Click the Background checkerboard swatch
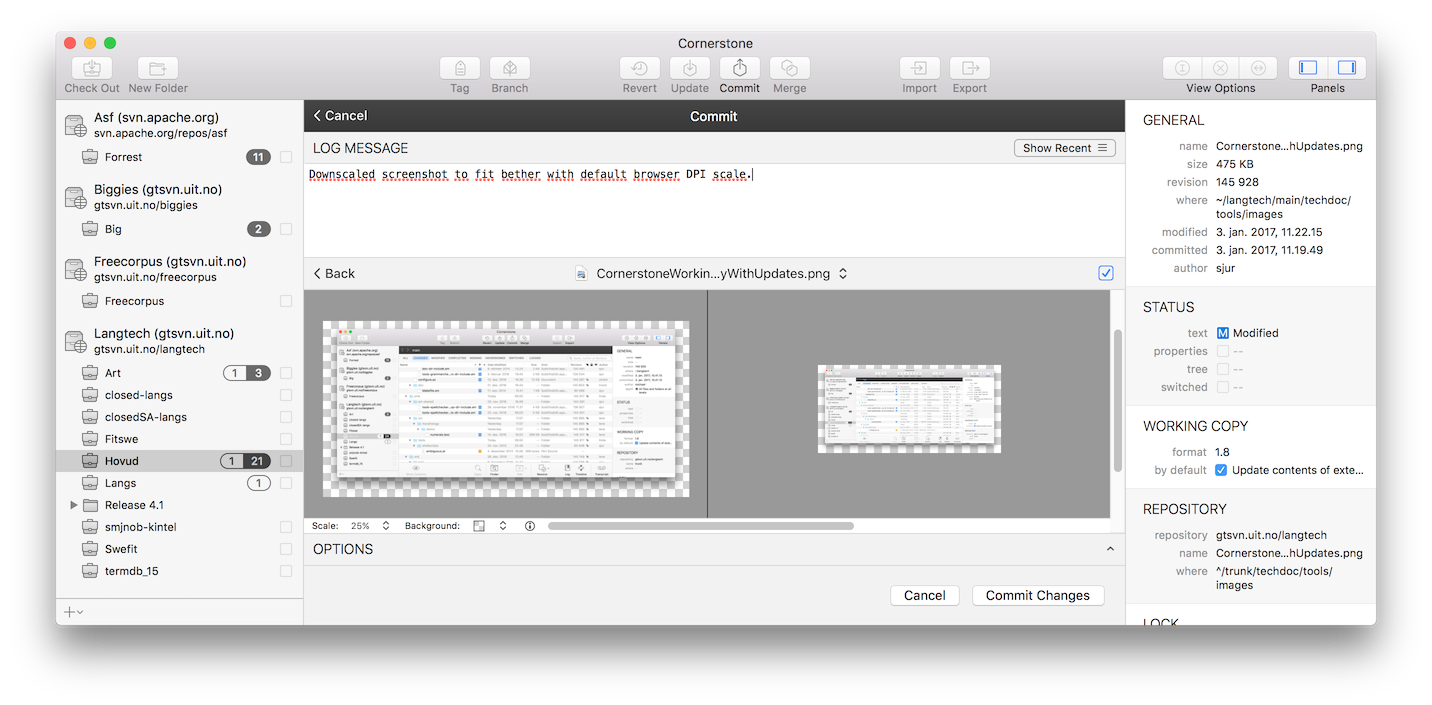Viewport: 1432px width, 705px height. pos(480,525)
